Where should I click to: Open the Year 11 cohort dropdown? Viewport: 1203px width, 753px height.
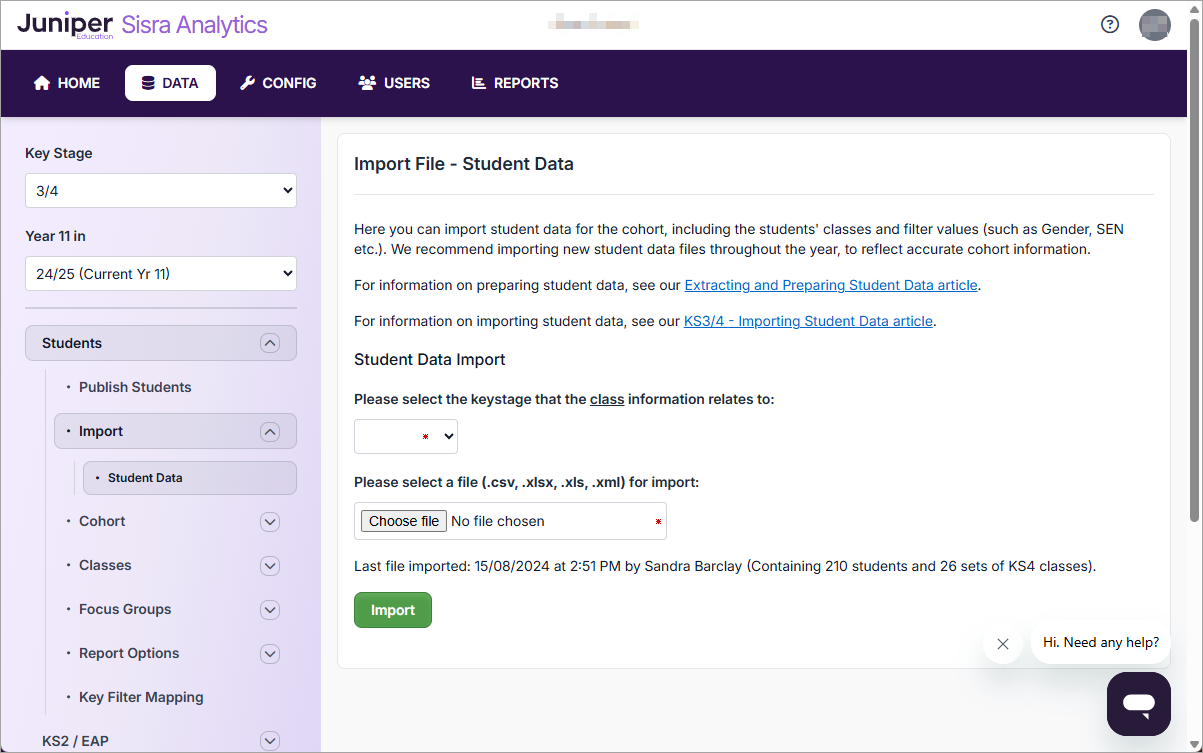(x=160, y=273)
